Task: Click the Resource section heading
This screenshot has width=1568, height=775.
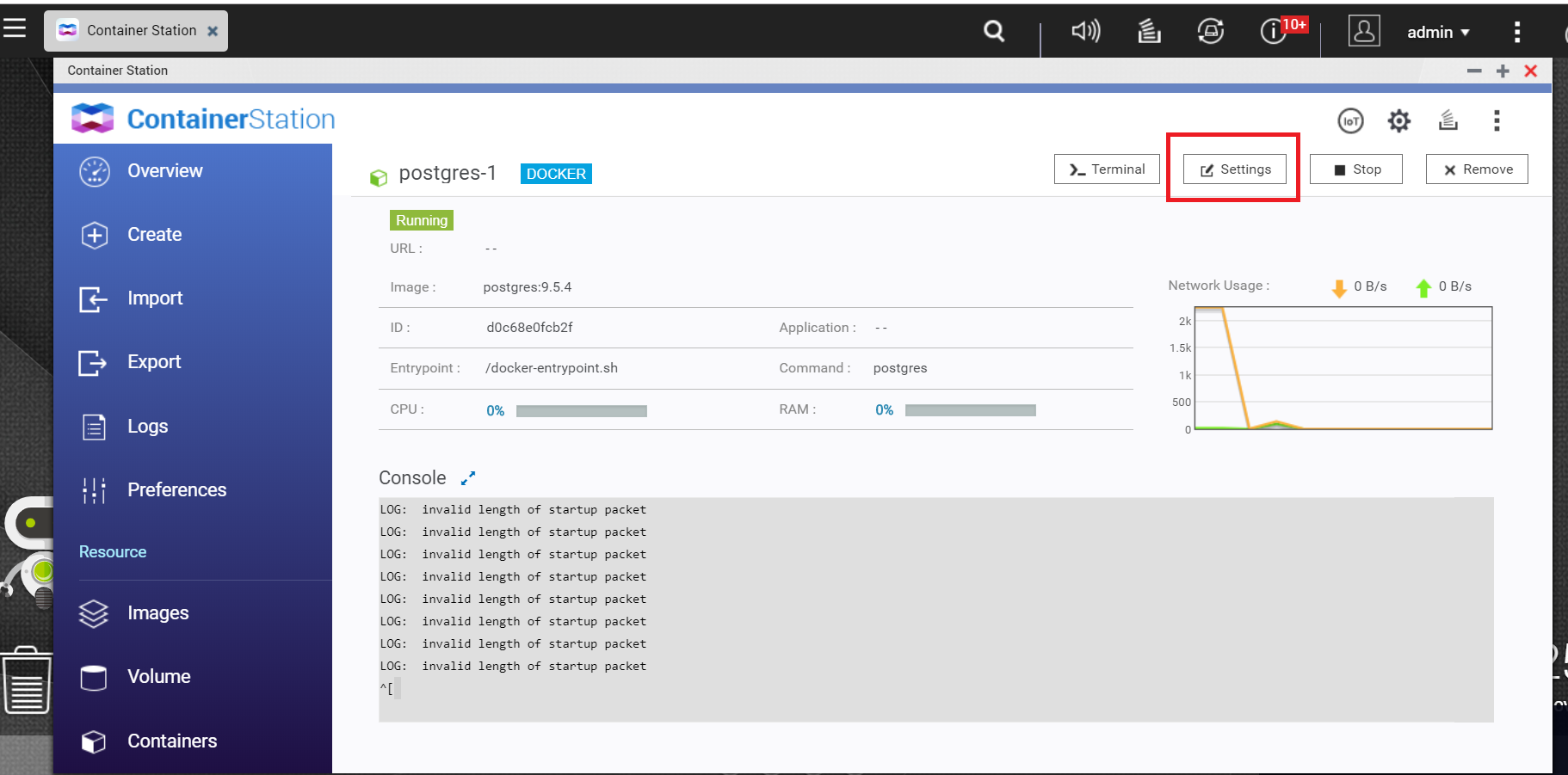Action: (x=113, y=552)
